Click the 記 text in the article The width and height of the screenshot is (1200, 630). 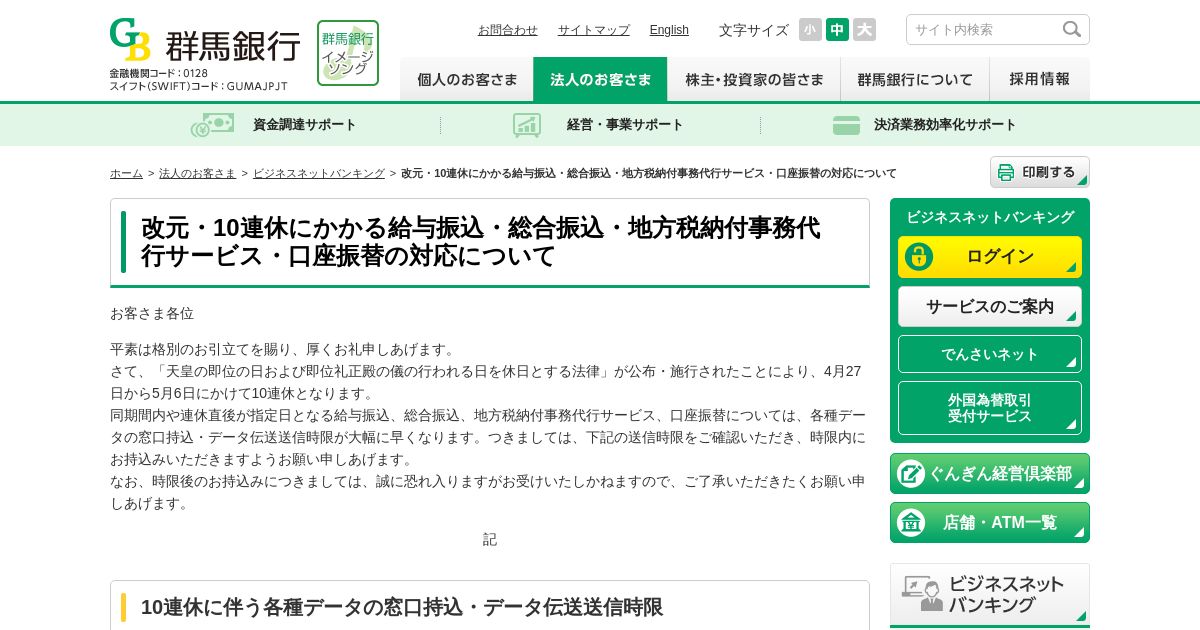click(490, 539)
